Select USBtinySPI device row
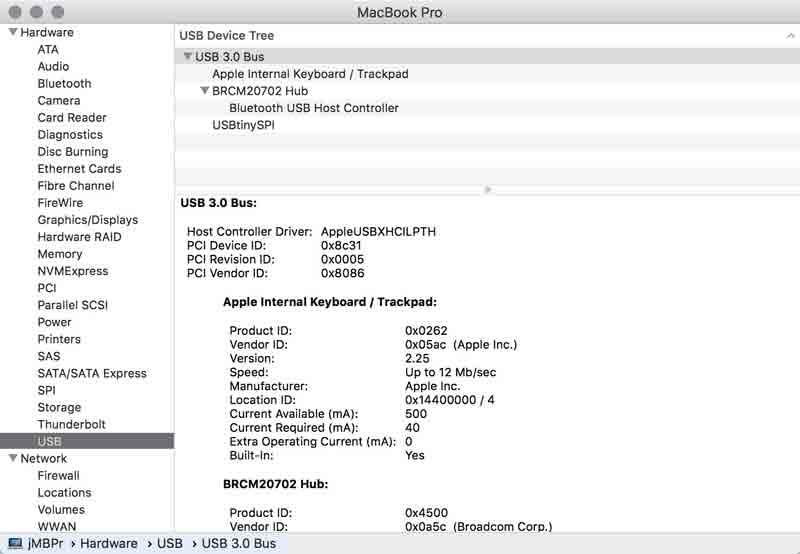800x554 pixels. click(x=487, y=125)
